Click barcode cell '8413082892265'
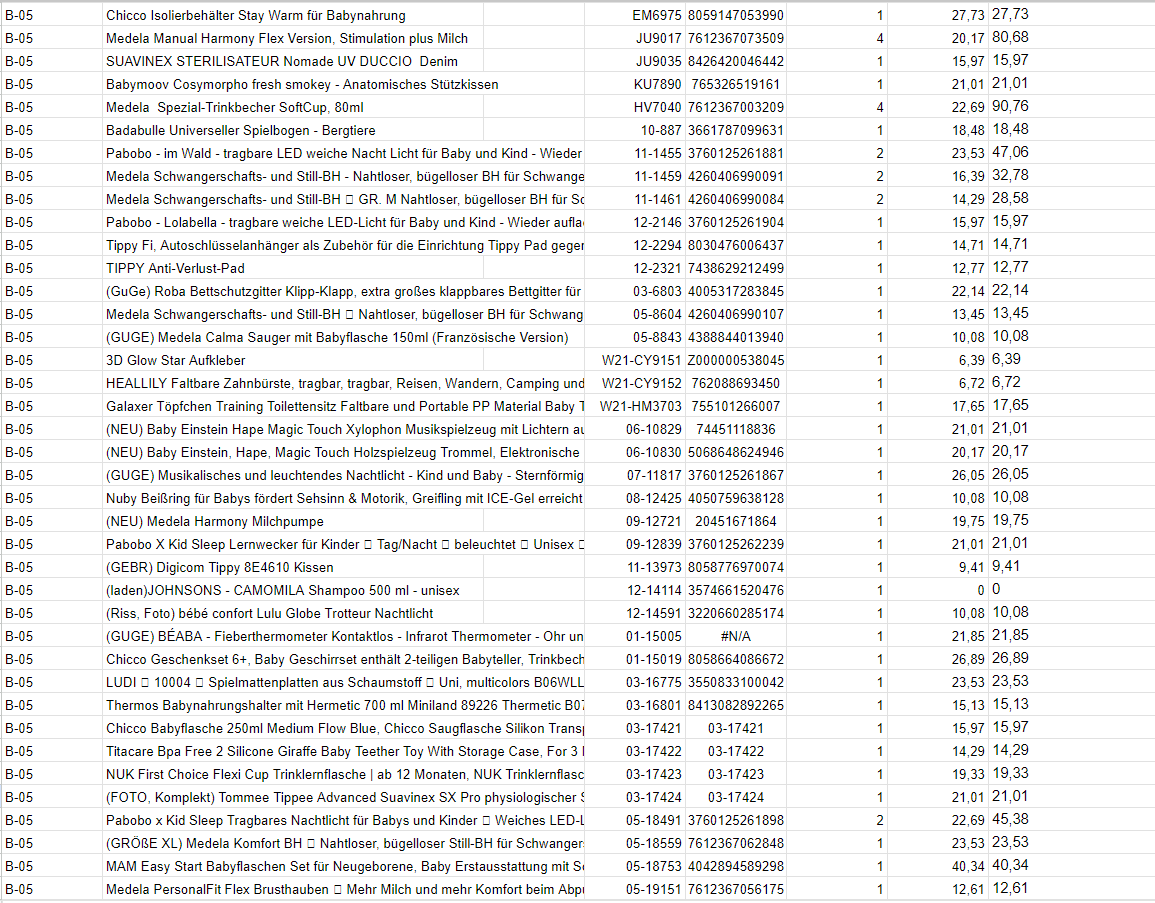This screenshot has height=903, width=1155. 735,705
